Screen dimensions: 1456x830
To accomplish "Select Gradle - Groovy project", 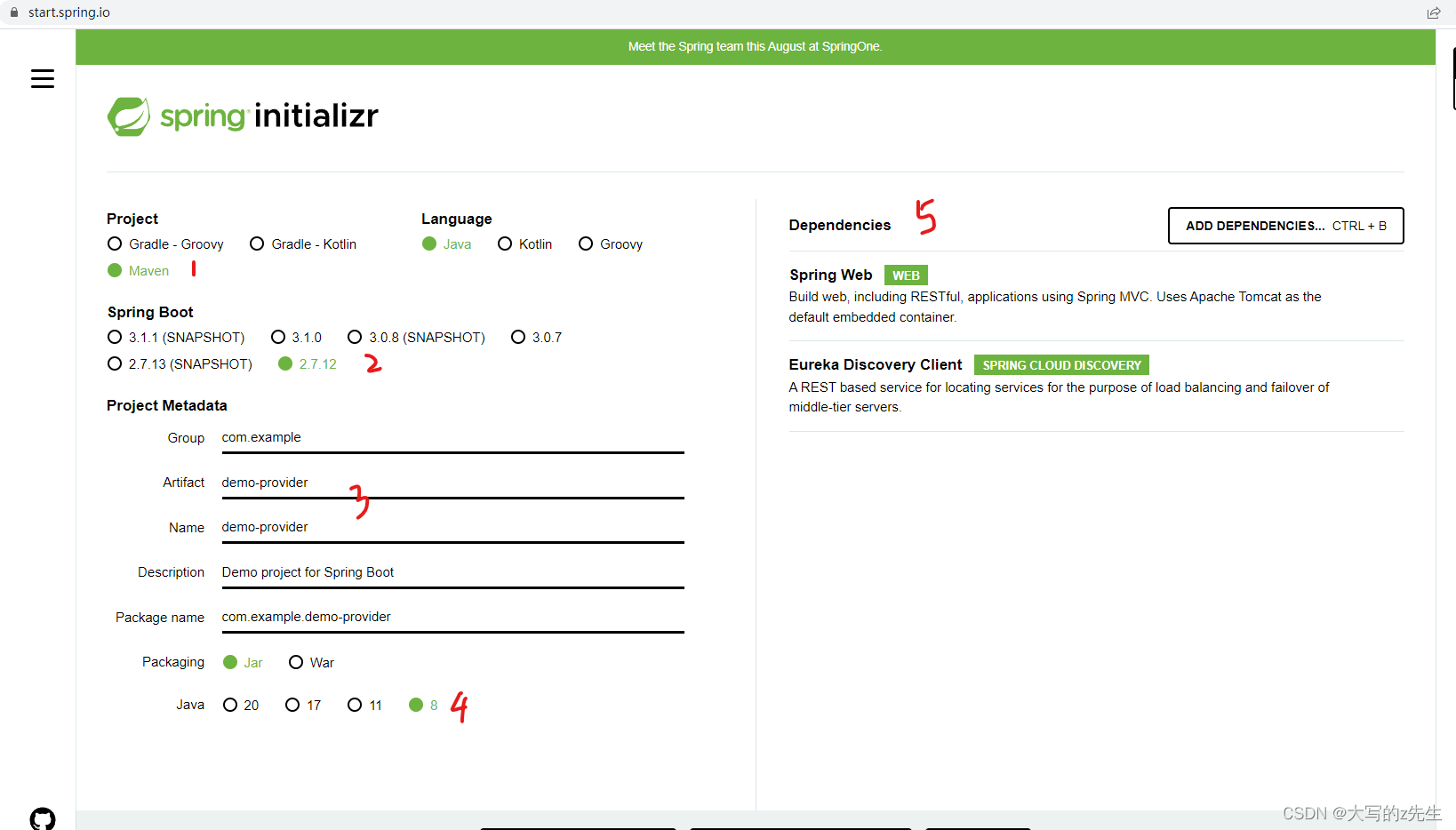I will point(165,244).
